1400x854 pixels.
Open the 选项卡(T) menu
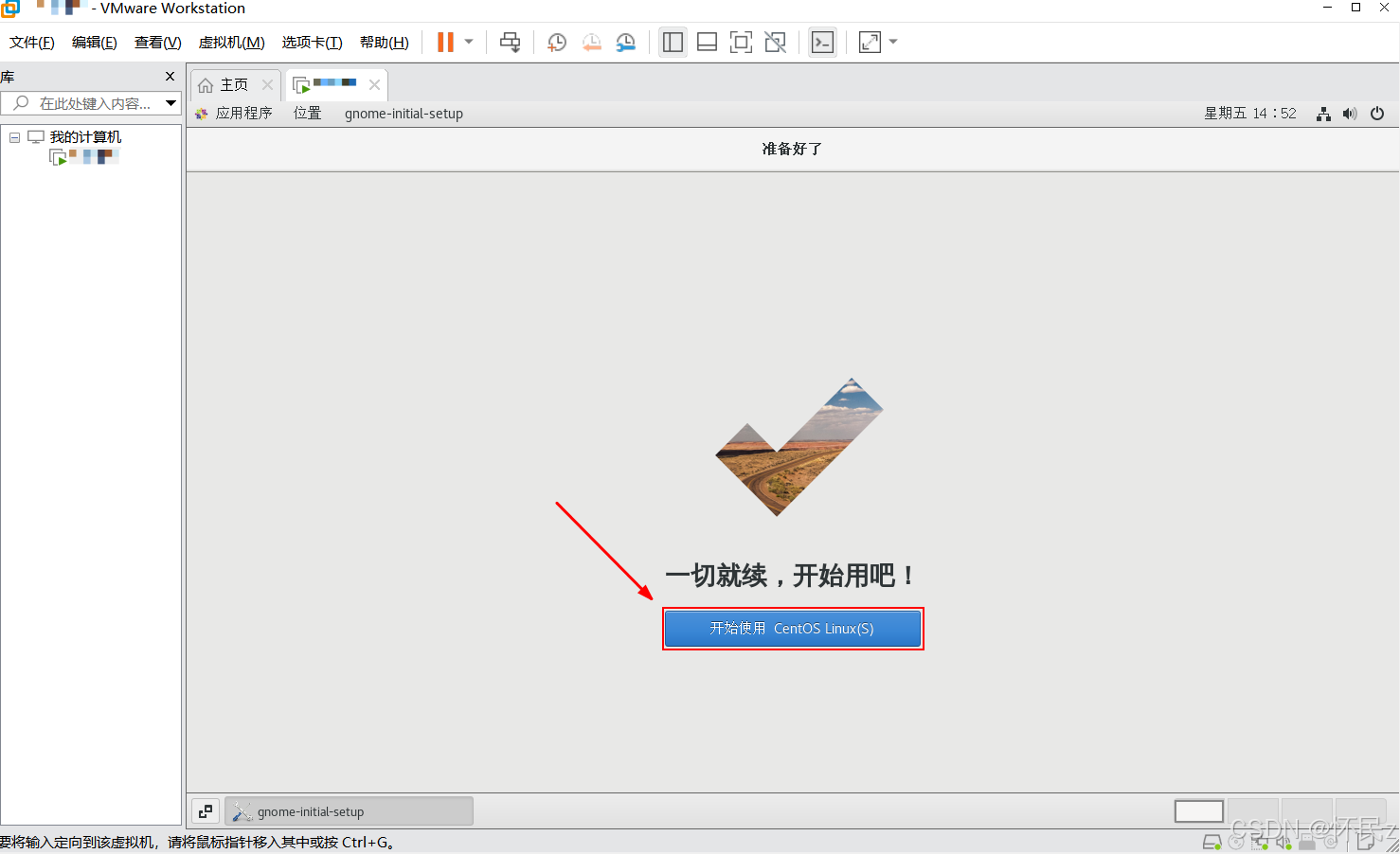312,43
